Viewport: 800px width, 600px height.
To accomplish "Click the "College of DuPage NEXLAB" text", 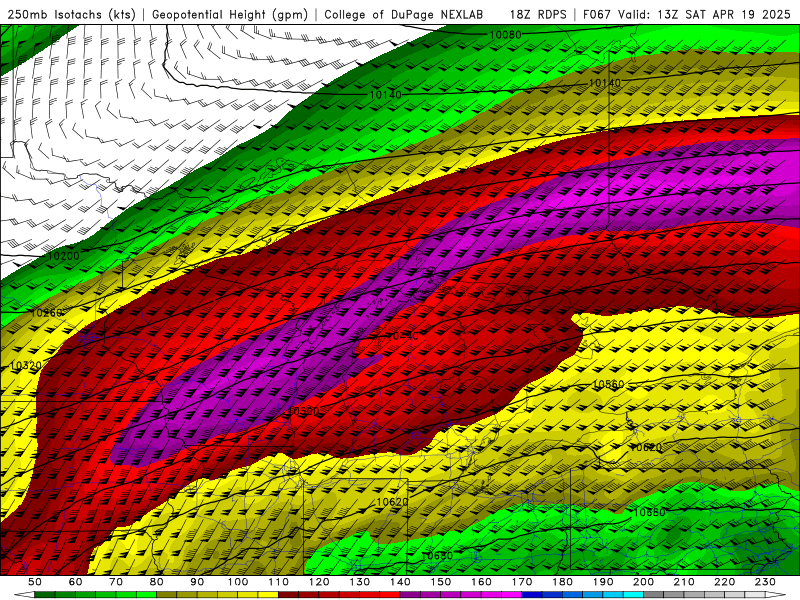I will click(404, 15).
